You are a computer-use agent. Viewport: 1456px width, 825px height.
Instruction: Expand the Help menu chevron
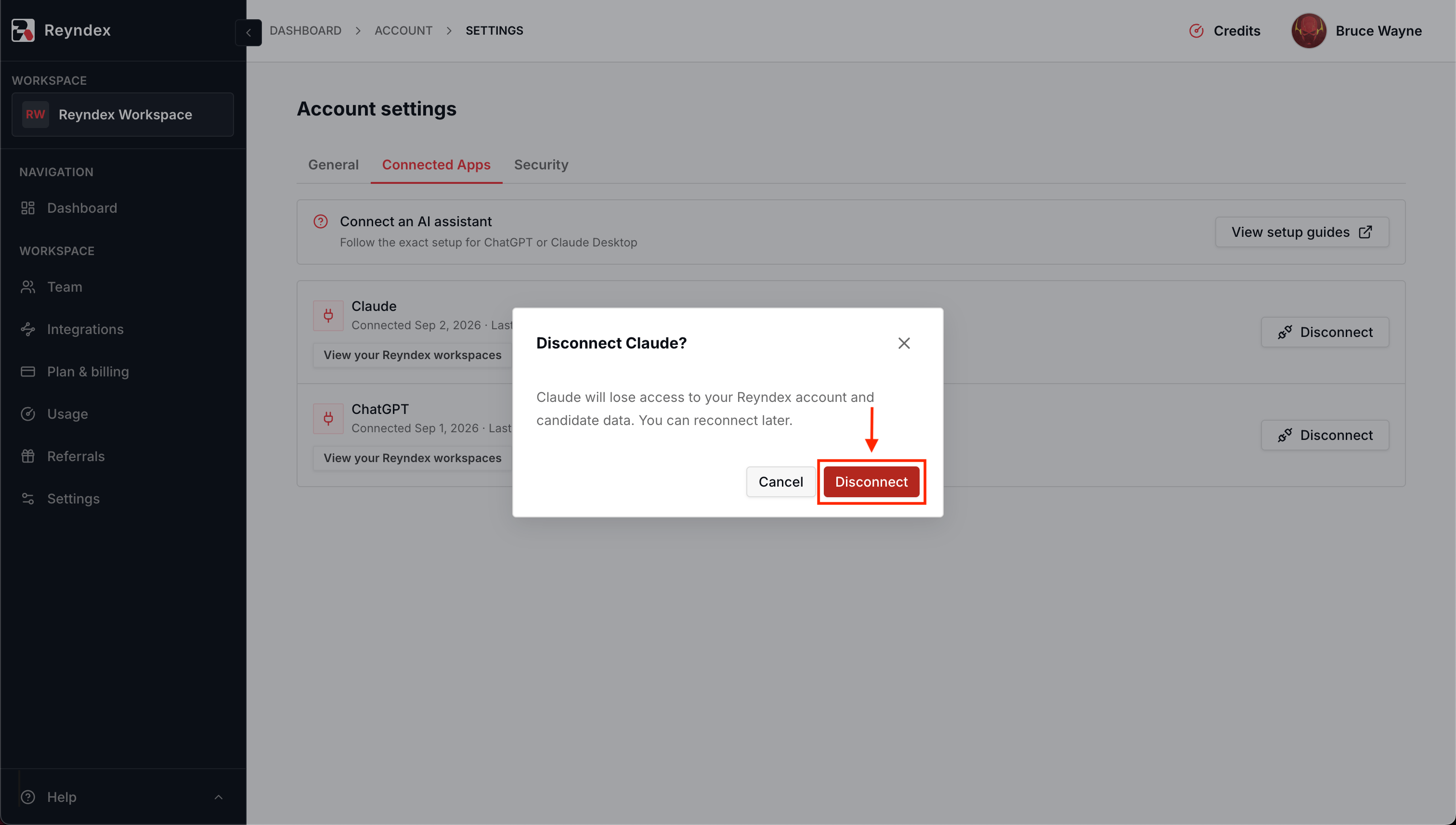click(218, 797)
